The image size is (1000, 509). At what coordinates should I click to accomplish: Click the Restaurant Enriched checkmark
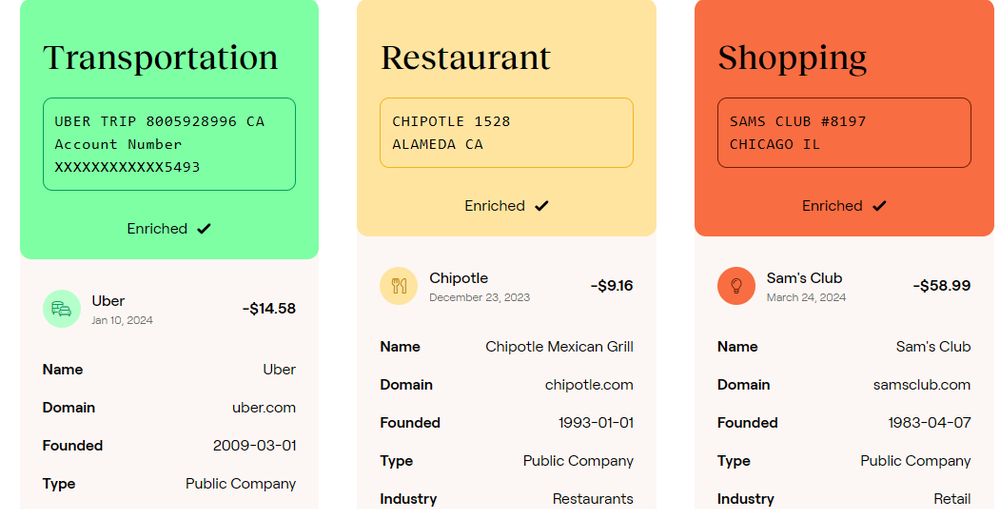(x=541, y=205)
